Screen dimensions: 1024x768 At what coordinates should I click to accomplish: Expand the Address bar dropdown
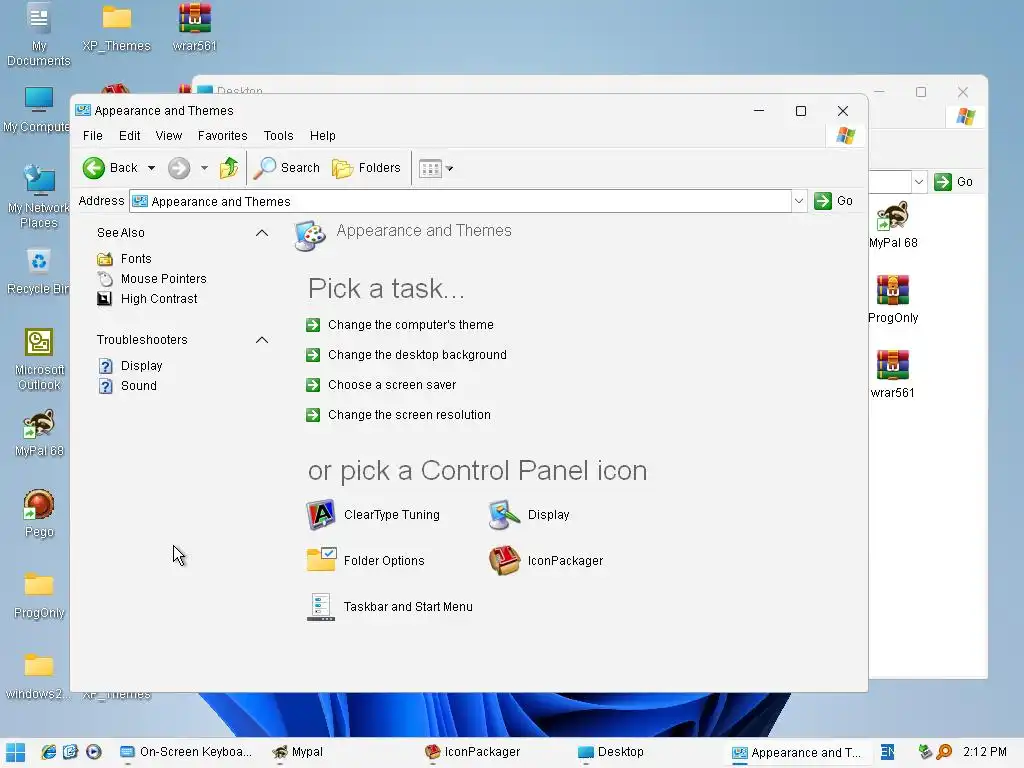799,201
